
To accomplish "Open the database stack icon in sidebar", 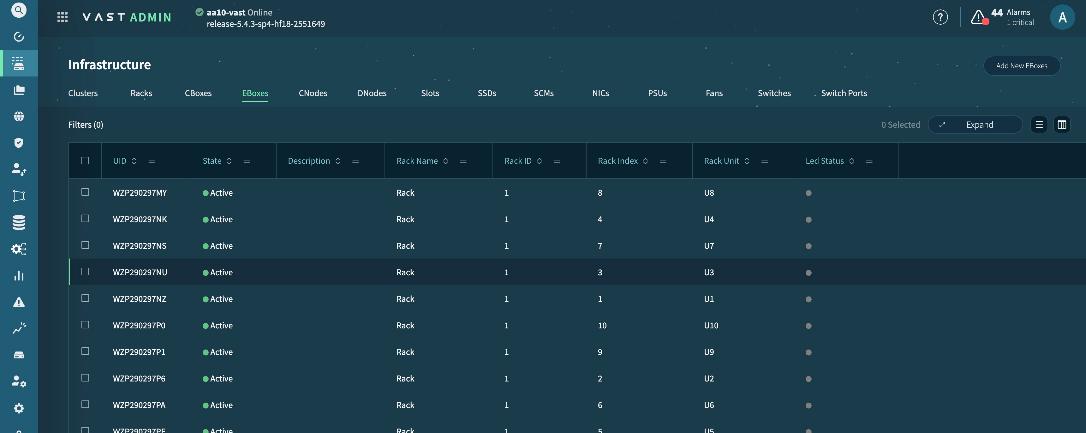I will pyautogui.click(x=19, y=222).
